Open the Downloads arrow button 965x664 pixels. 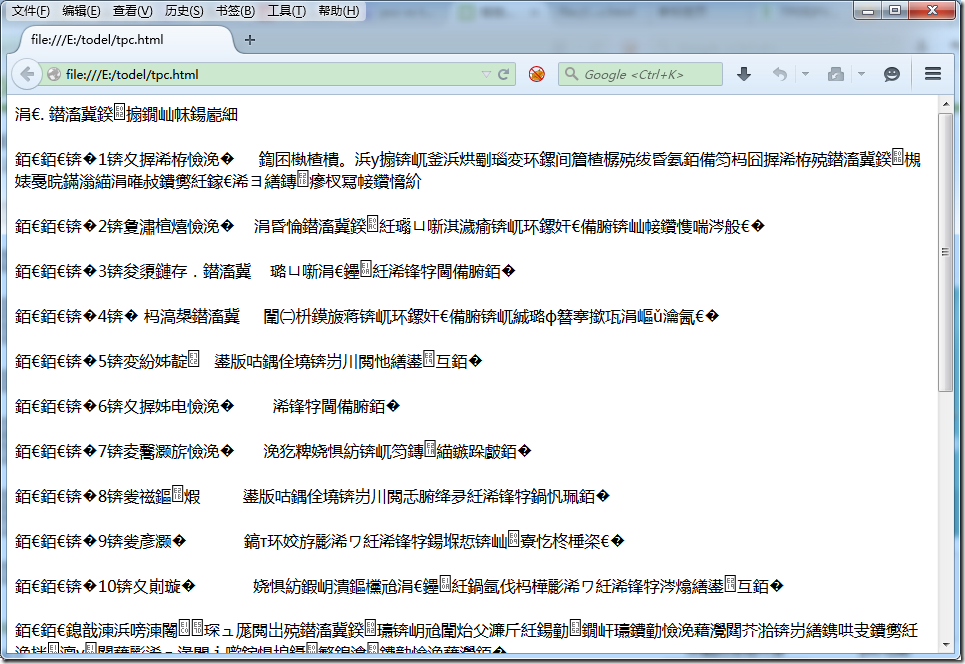pyautogui.click(x=743, y=74)
